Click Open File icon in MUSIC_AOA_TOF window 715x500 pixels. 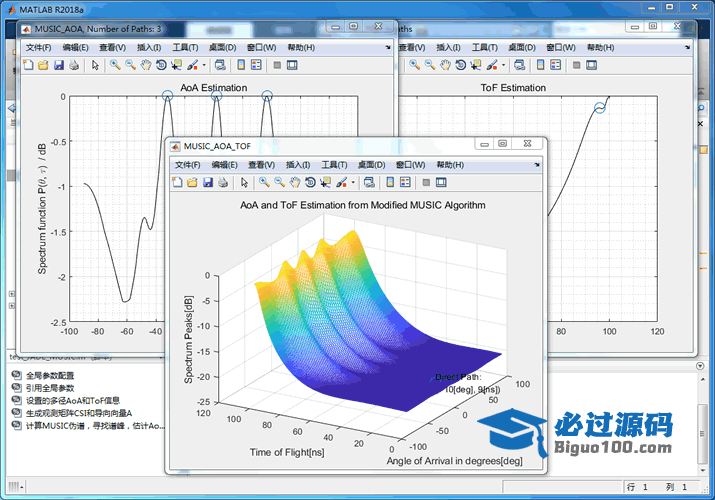click(x=192, y=183)
